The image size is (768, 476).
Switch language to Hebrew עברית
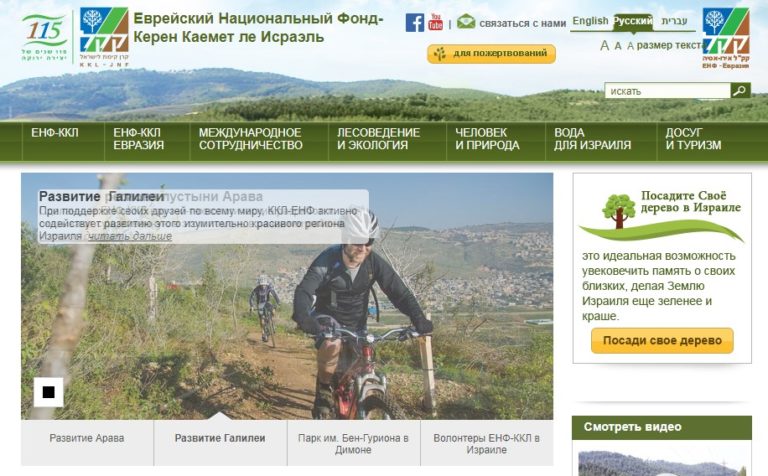(x=674, y=21)
